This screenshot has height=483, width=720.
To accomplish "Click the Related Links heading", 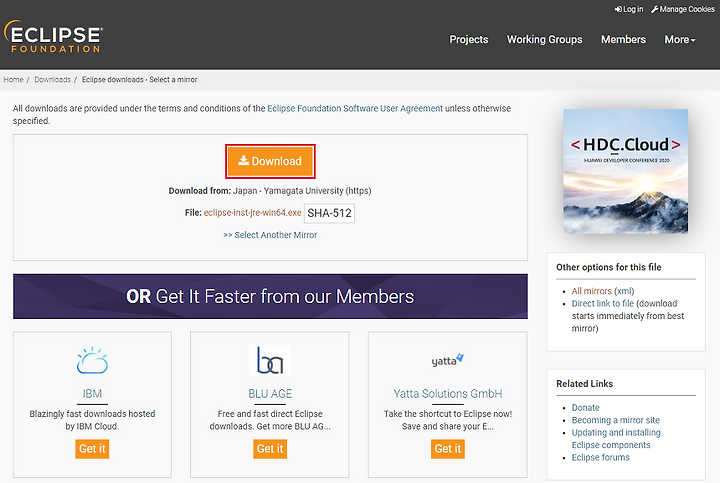I will 585,384.
